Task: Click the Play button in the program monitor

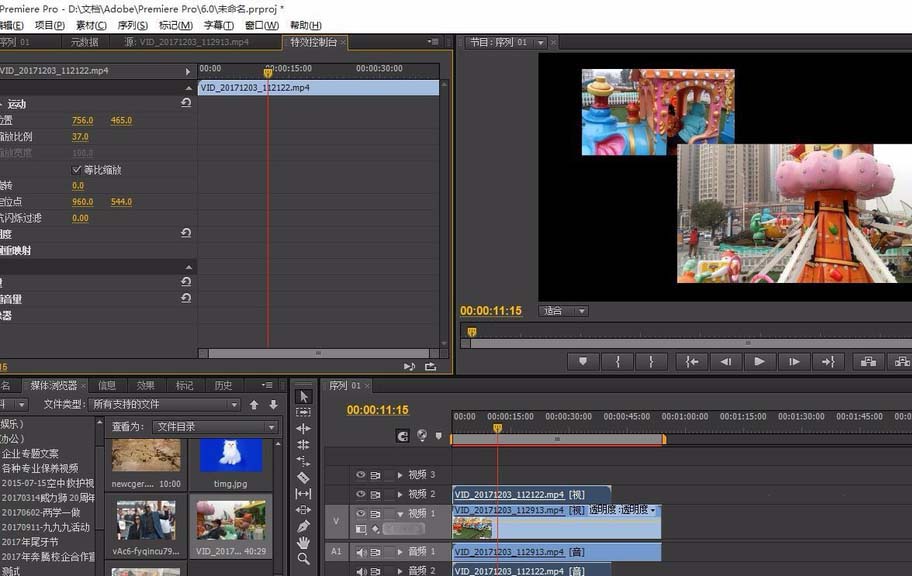Action: coord(759,362)
